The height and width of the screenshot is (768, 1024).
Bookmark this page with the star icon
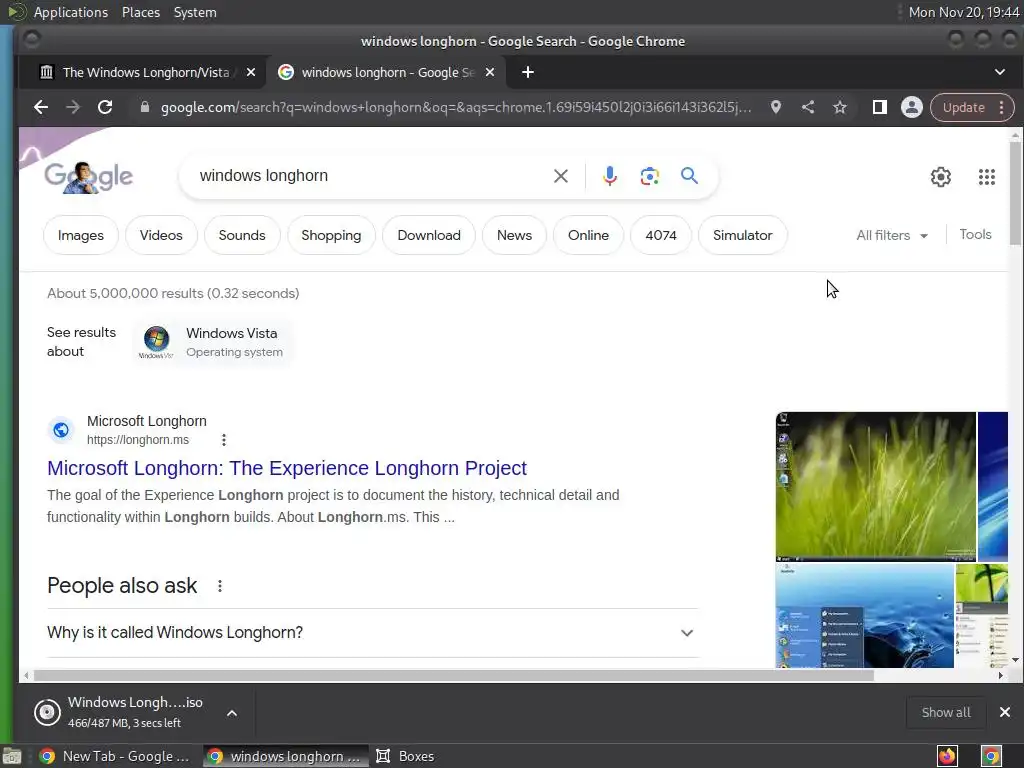tap(840, 107)
